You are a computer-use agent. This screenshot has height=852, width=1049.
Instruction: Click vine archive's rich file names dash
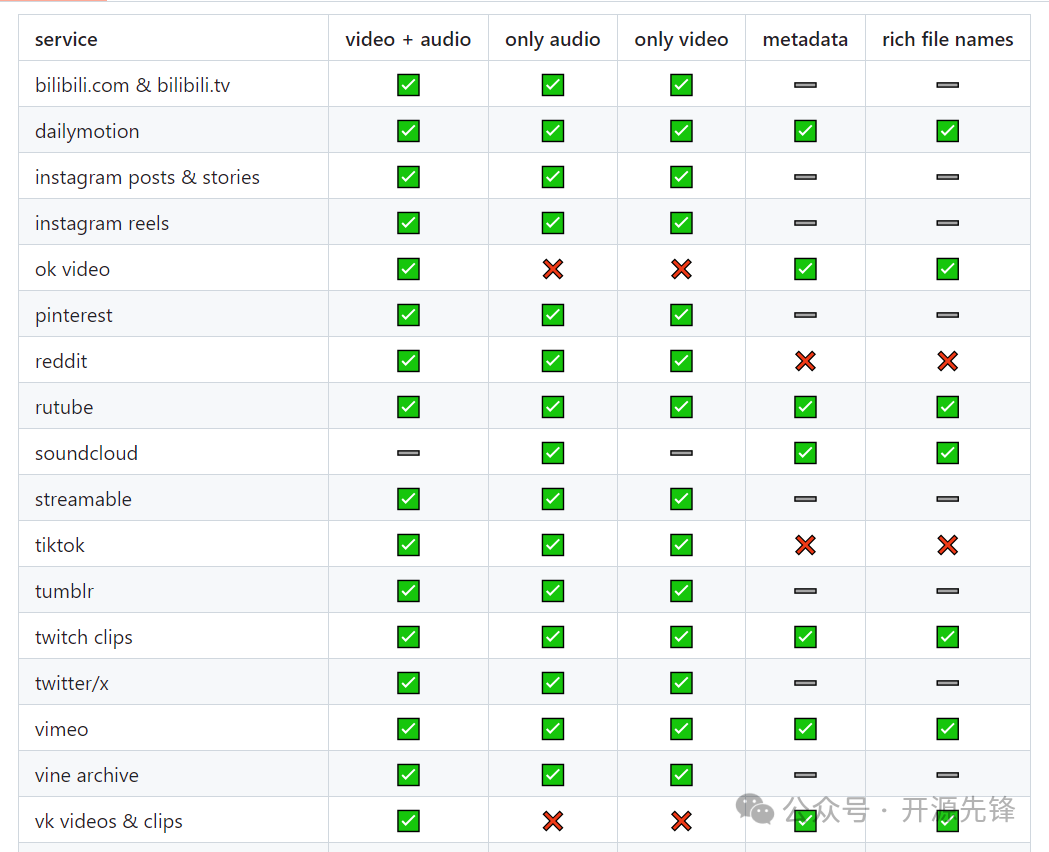coord(947,774)
